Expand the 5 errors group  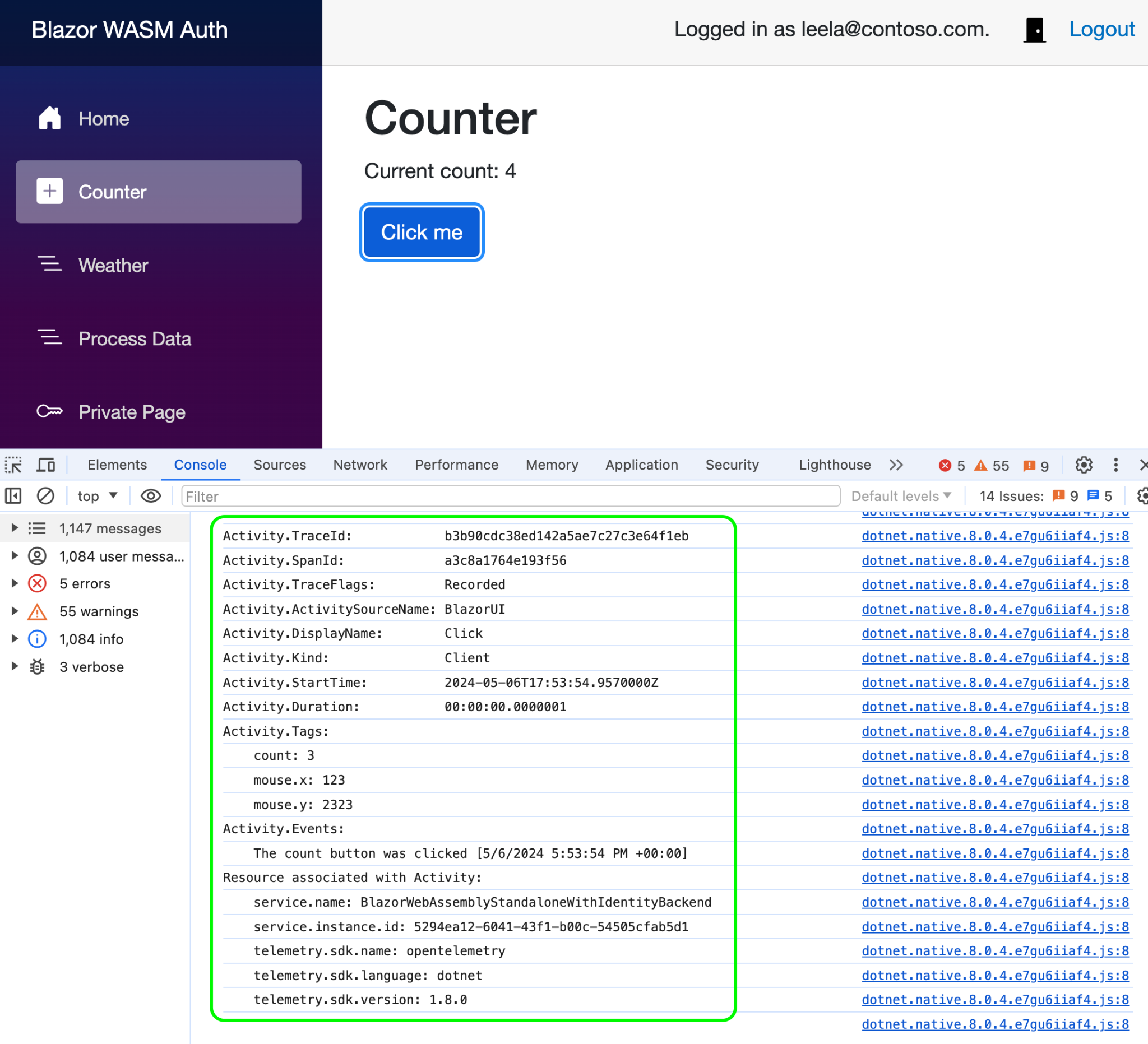(15, 583)
